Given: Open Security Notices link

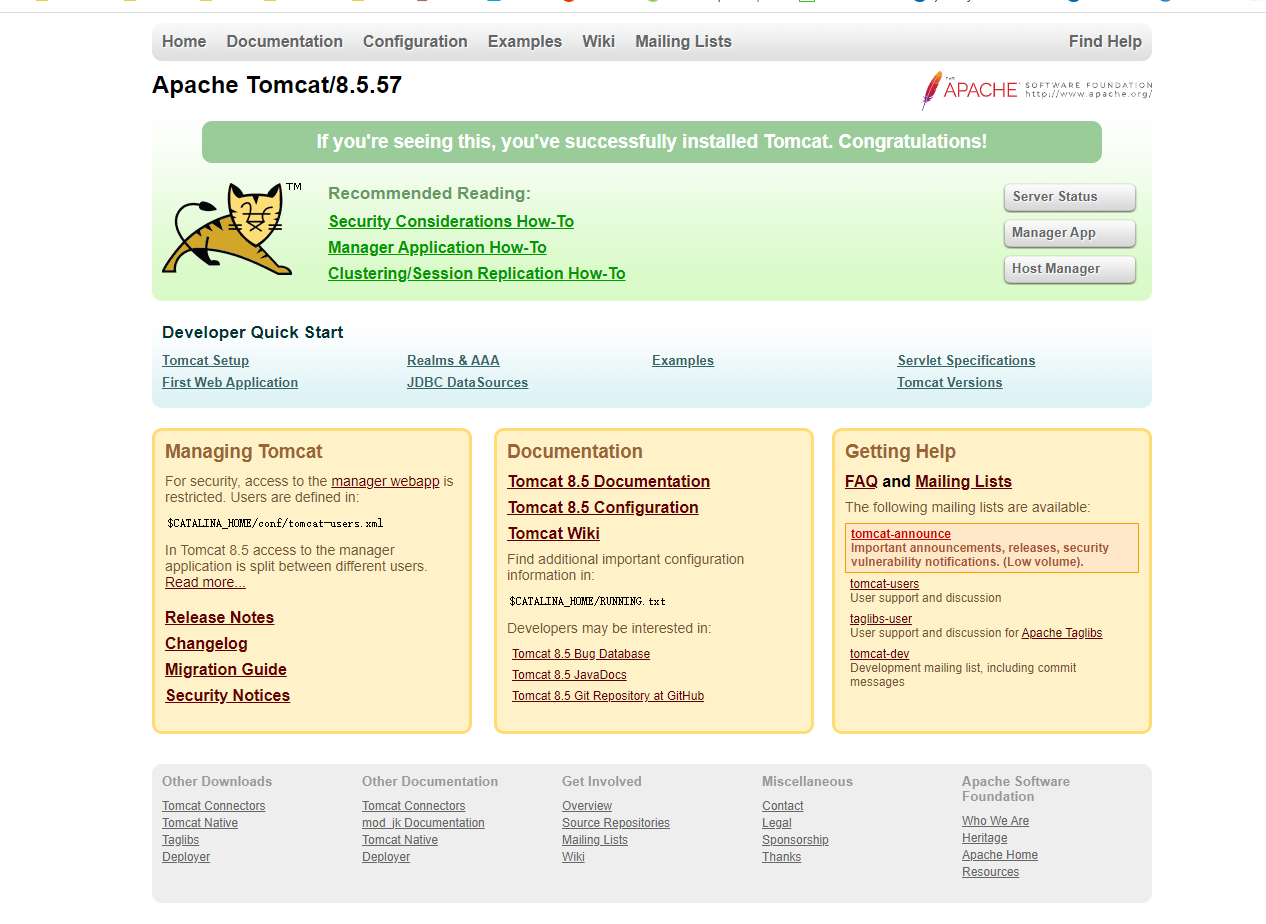Looking at the screenshot, I should click(x=227, y=695).
